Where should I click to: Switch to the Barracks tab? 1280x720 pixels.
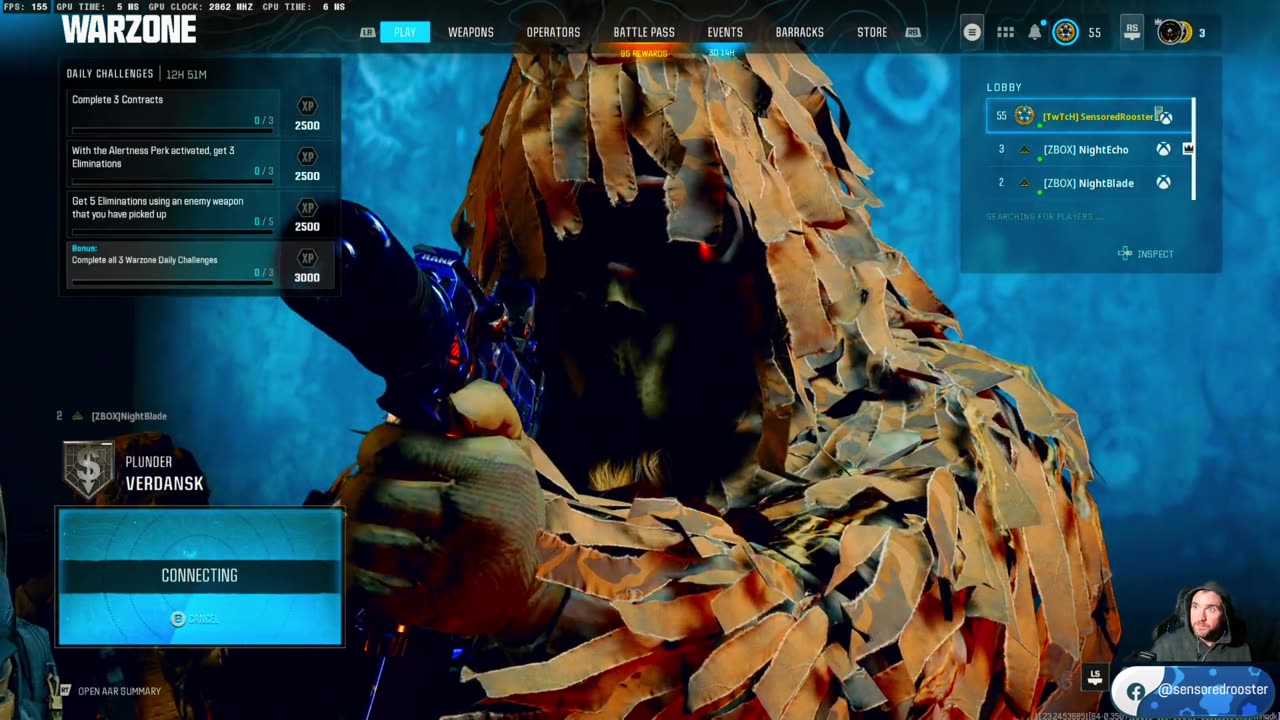click(800, 32)
